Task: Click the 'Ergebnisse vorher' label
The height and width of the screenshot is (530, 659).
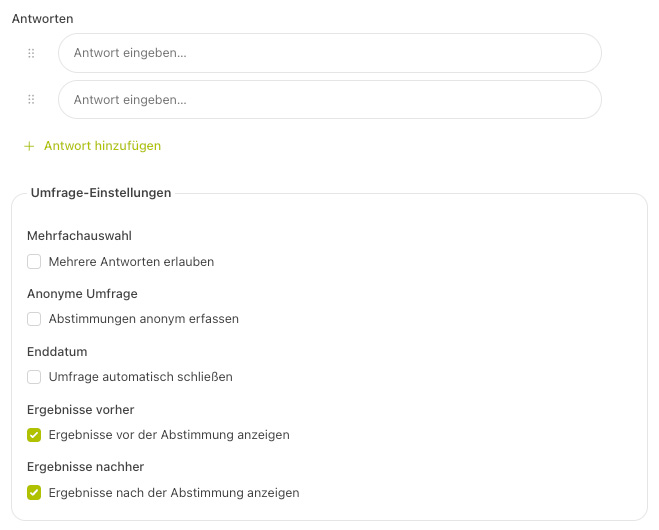Action: 81,410
